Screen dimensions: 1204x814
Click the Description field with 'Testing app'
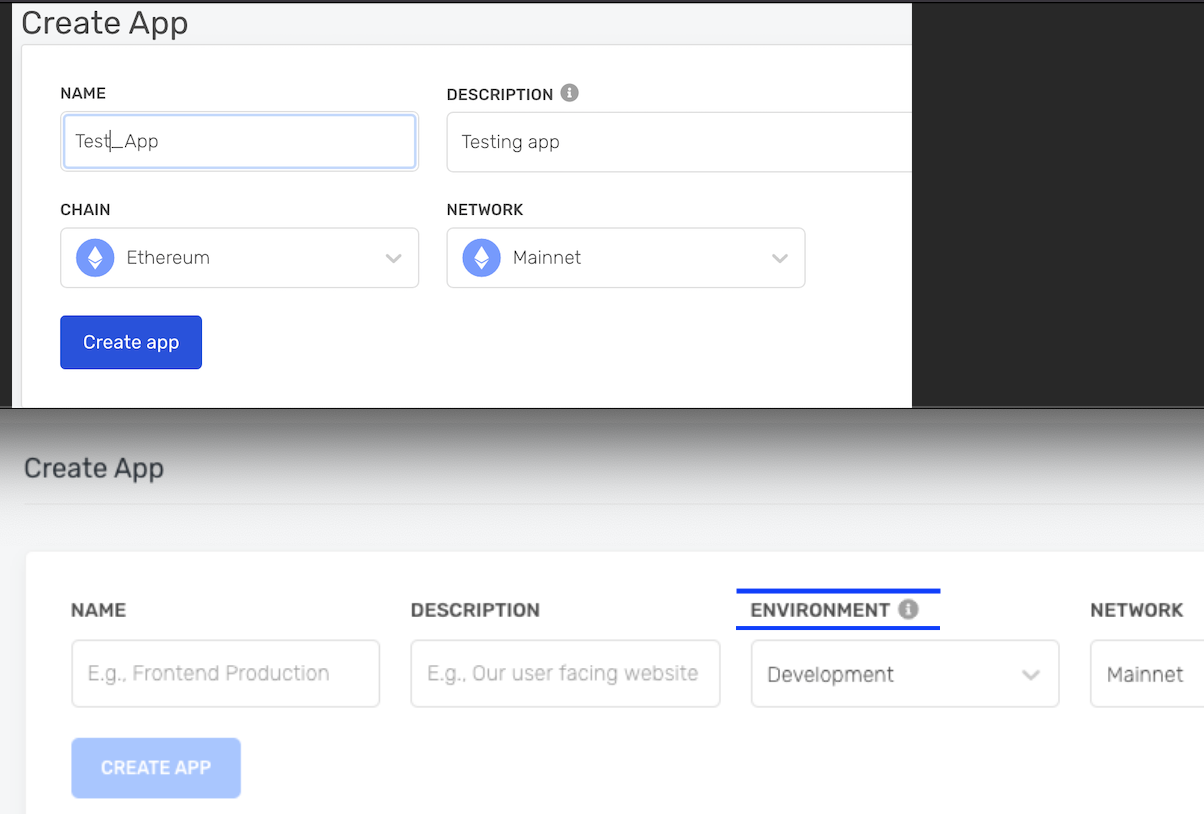tap(679, 142)
